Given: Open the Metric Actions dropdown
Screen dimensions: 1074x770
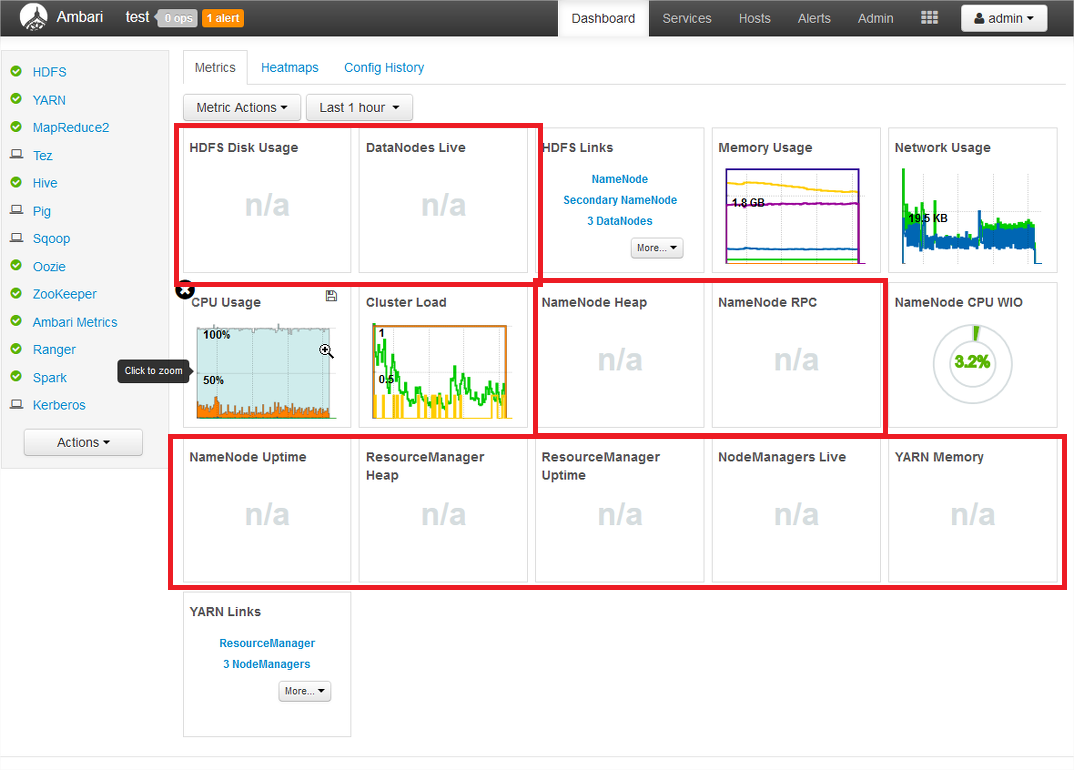Looking at the screenshot, I should [241, 107].
